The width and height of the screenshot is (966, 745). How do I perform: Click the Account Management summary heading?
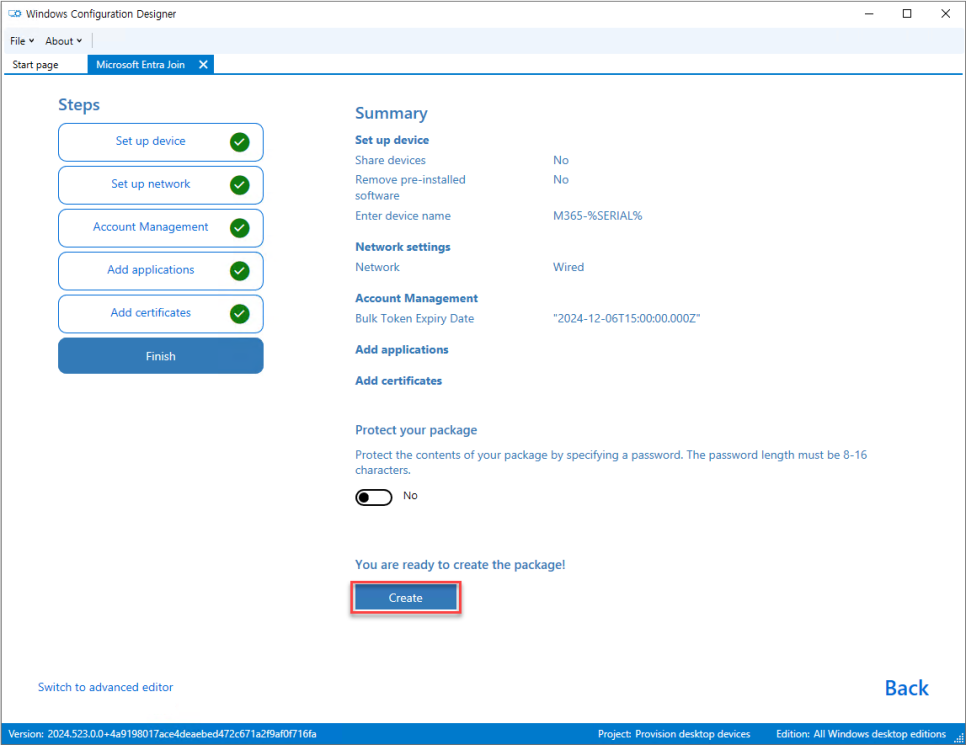point(416,298)
